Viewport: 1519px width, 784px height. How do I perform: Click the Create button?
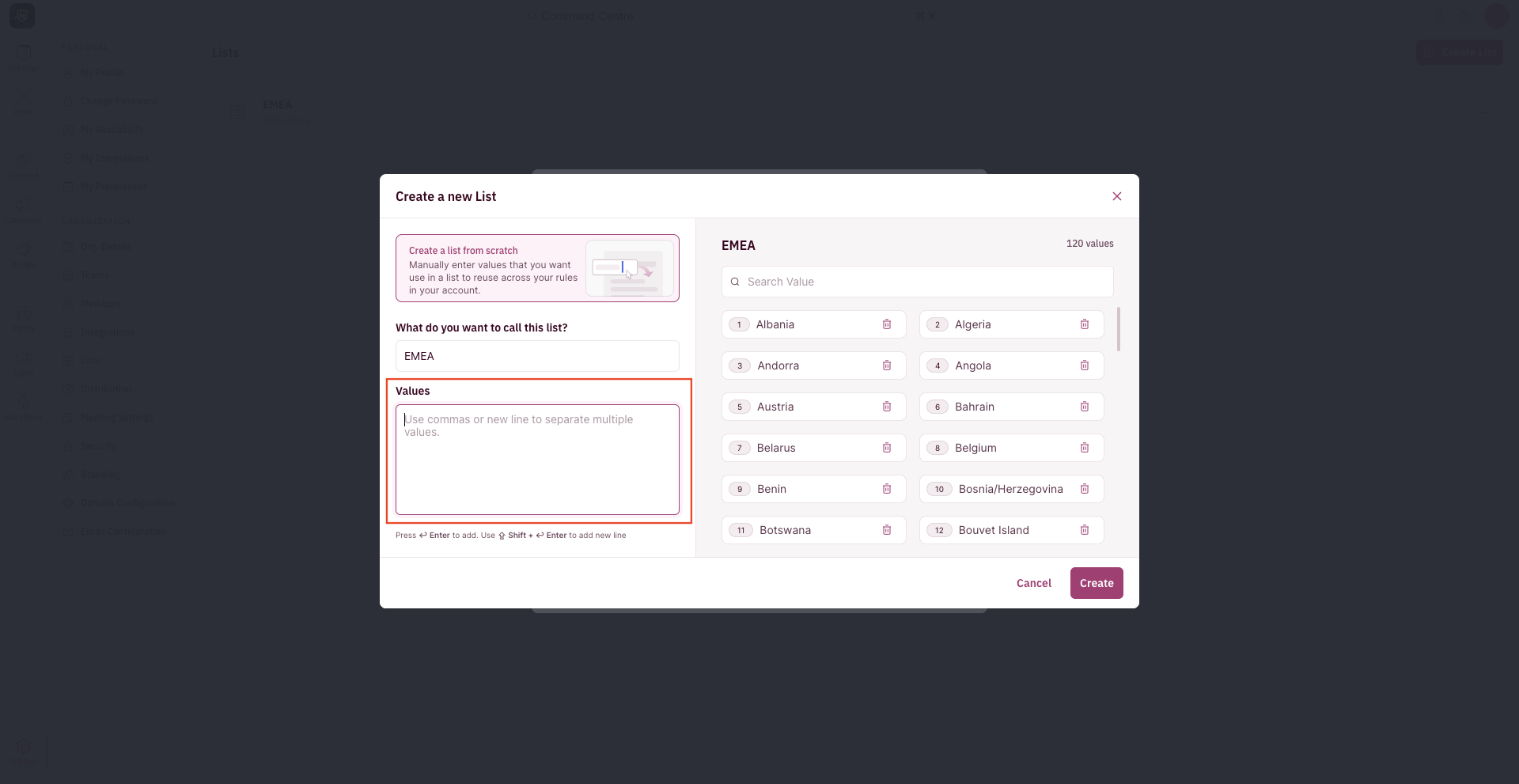pos(1097,583)
